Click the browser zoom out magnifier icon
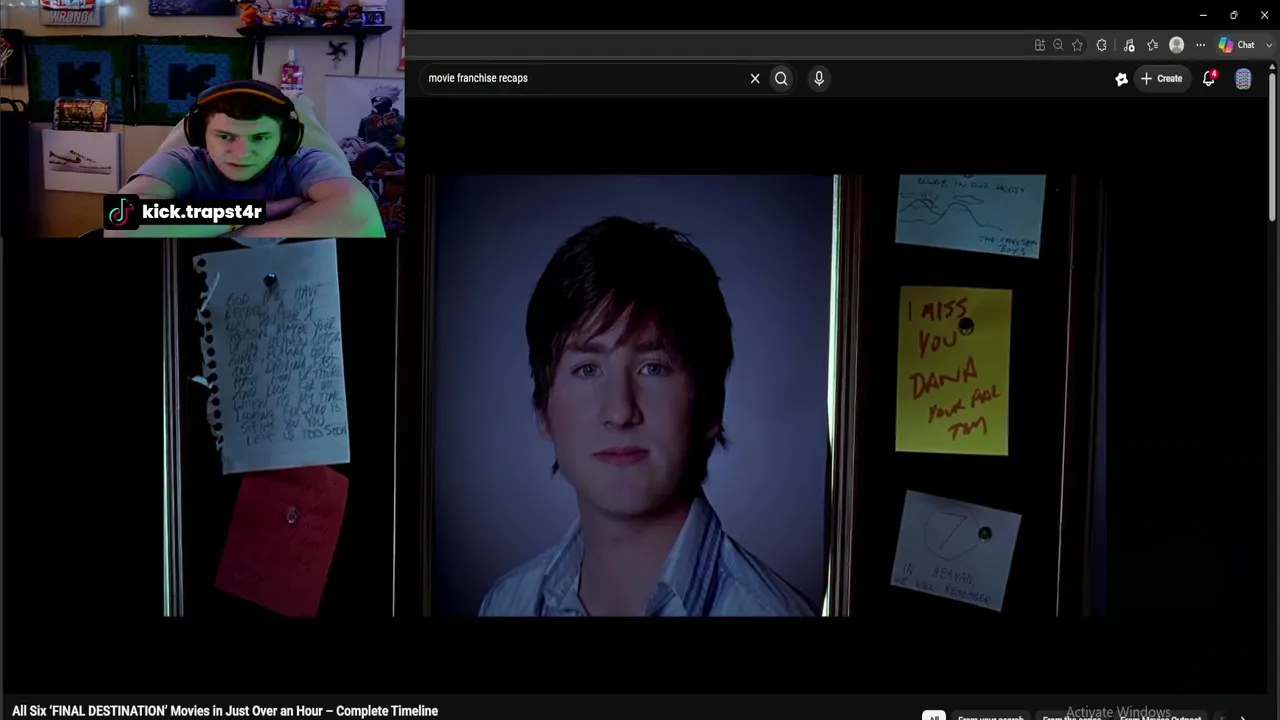This screenshot has height=720, width=1280. tap(1058, 45)
